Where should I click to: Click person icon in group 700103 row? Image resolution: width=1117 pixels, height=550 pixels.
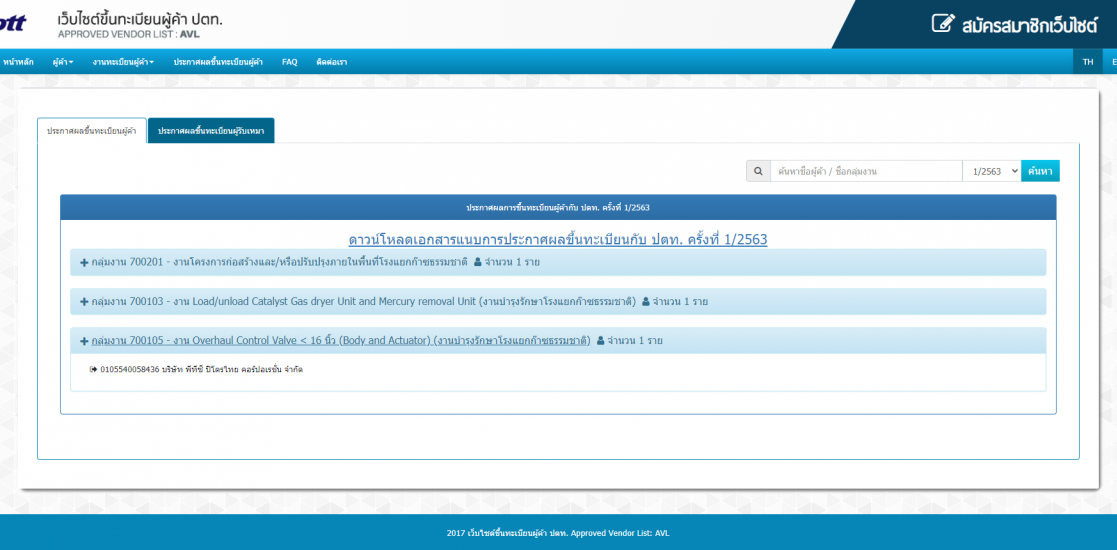[x=645, y=301]
